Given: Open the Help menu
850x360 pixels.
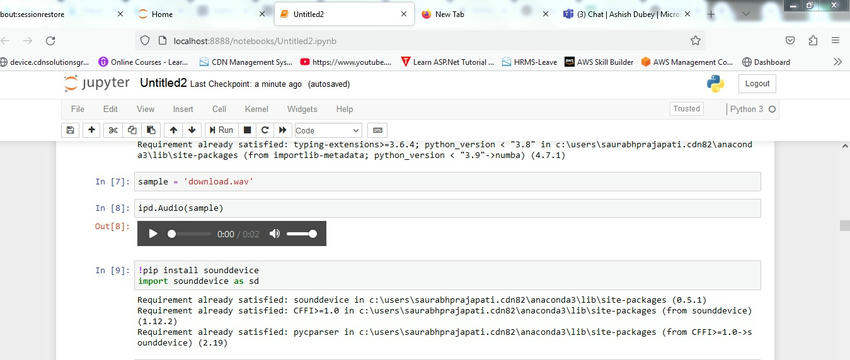Looking at the screenshot, I should [x=344, y=109].
